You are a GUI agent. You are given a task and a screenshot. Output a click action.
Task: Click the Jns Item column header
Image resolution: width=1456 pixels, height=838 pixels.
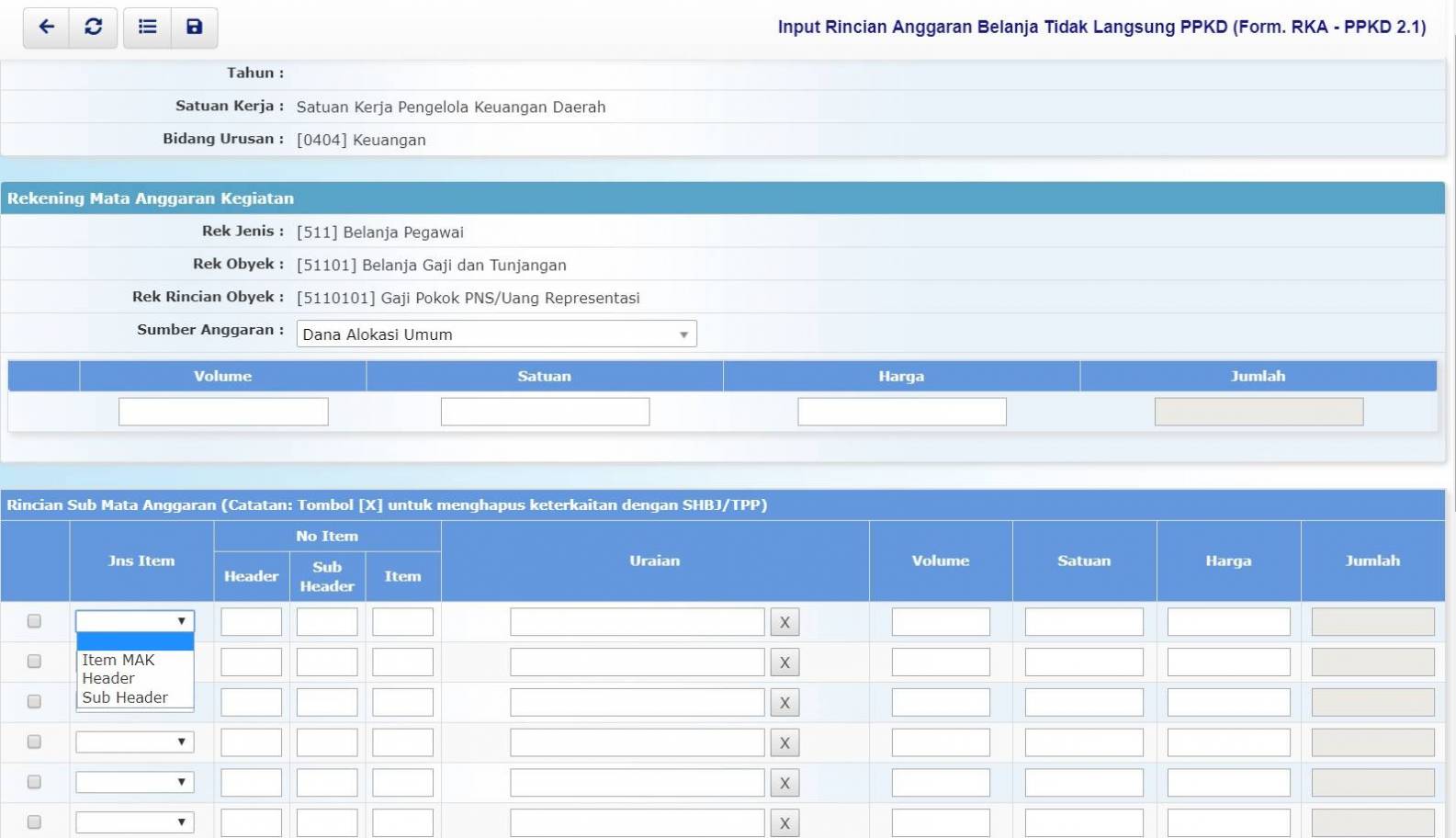141,561
